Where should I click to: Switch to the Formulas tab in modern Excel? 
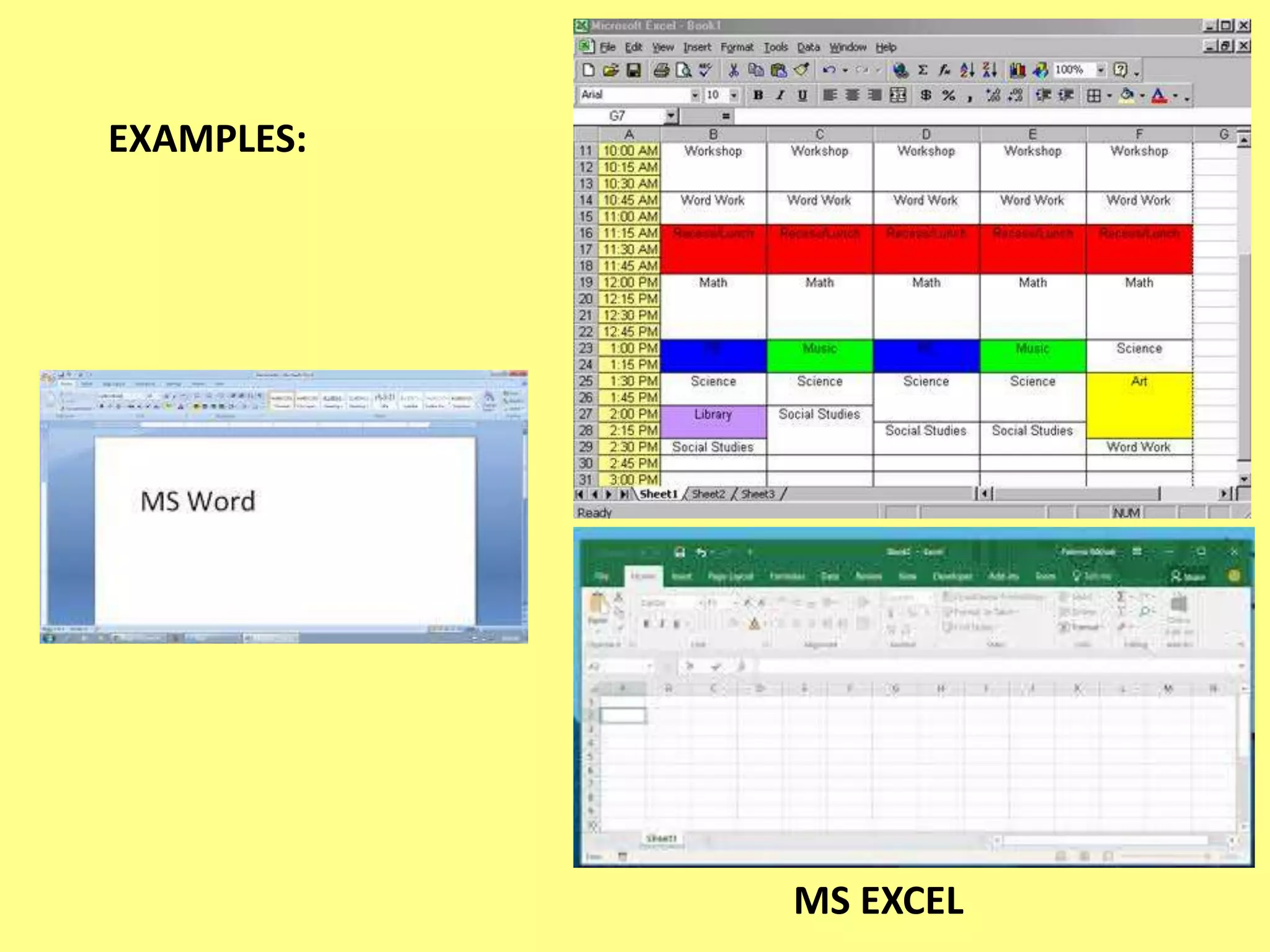tap(787, 576)
